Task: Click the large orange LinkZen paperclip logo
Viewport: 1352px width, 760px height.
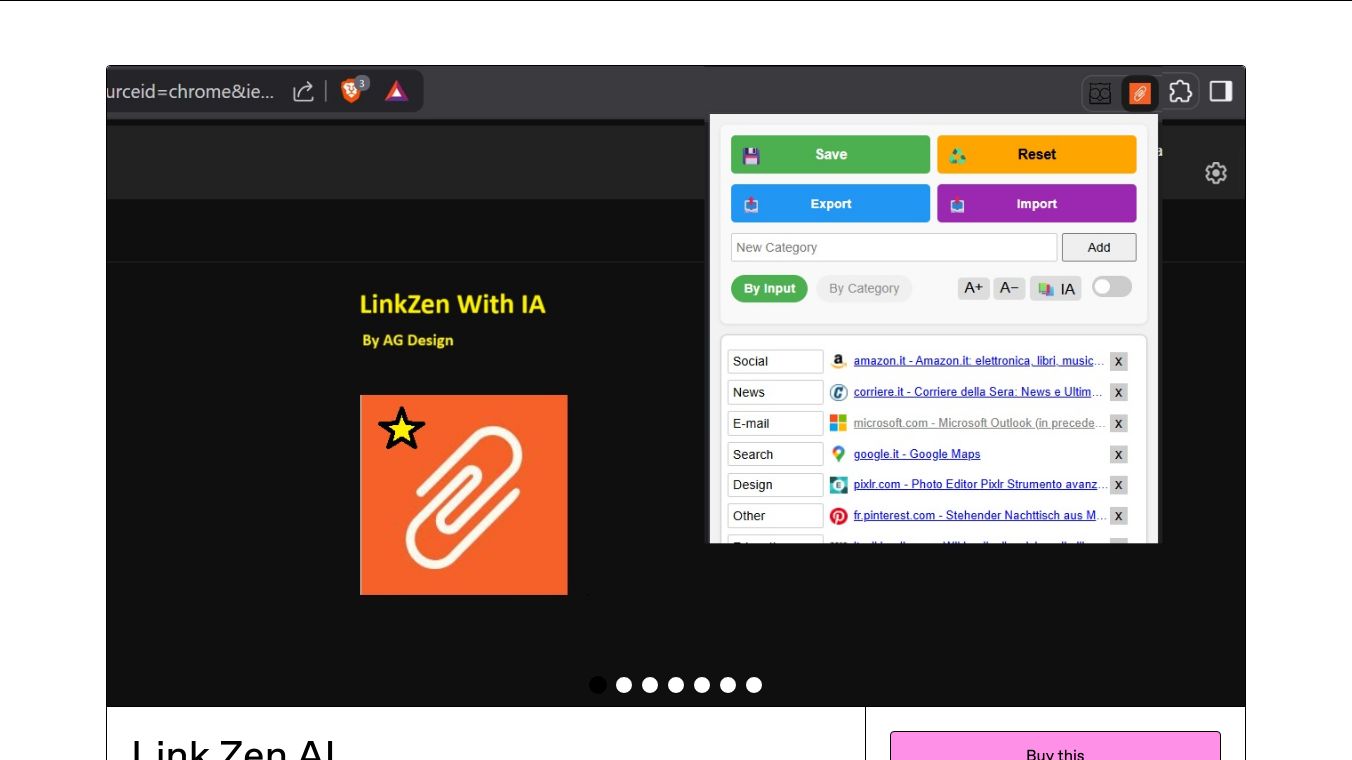Action: (x=464, y=495)
